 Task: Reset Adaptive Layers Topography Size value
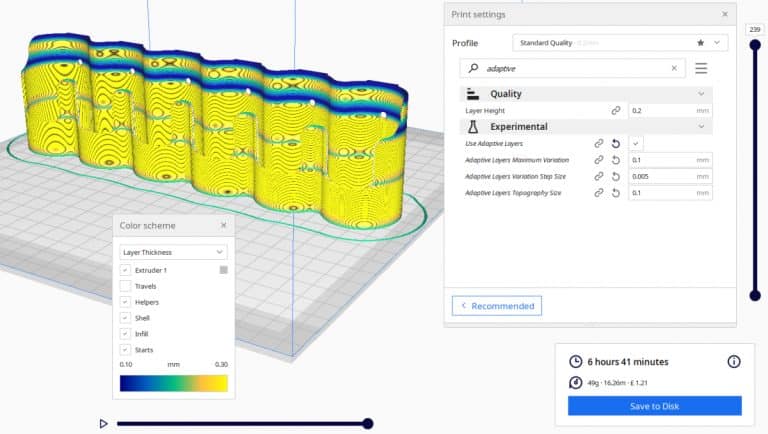(x=616, y=193)
